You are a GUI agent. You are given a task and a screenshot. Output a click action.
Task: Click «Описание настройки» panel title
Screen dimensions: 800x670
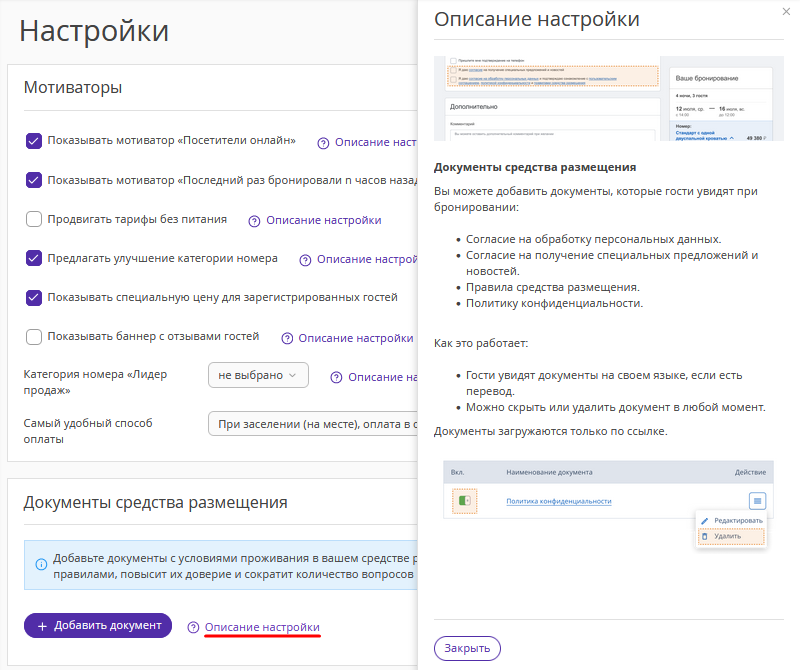pyautogui.click(x=537, y=19)
